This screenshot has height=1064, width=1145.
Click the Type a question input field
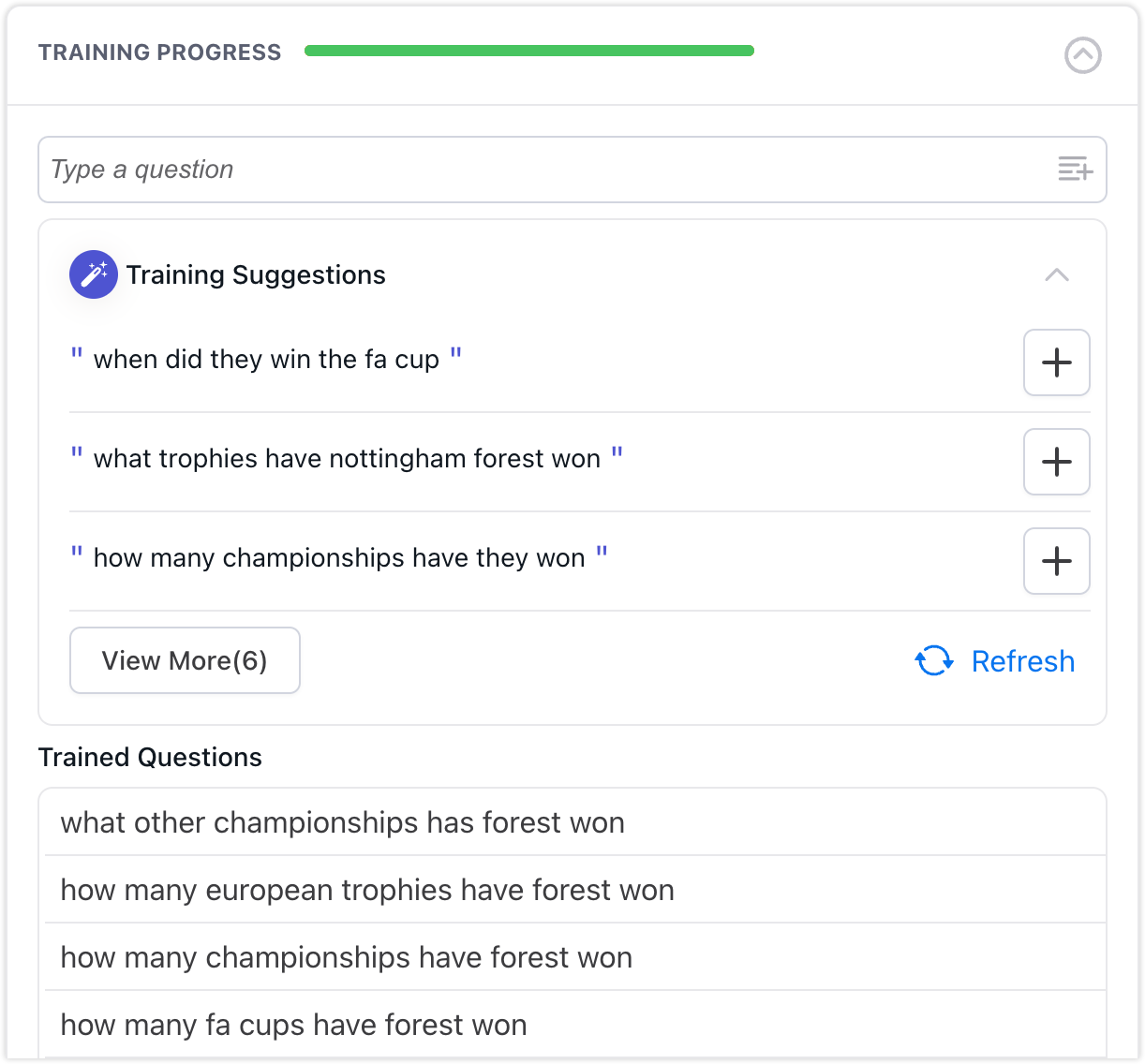click(543, 170)
